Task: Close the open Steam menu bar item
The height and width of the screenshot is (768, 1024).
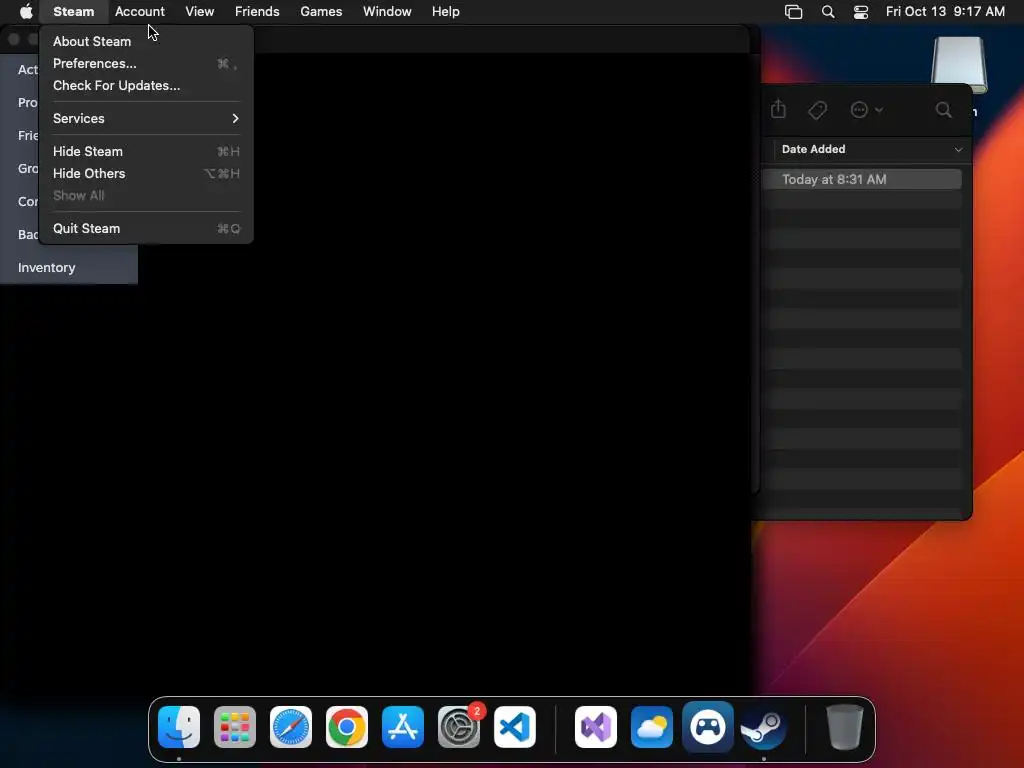Action: pos(73,11)
